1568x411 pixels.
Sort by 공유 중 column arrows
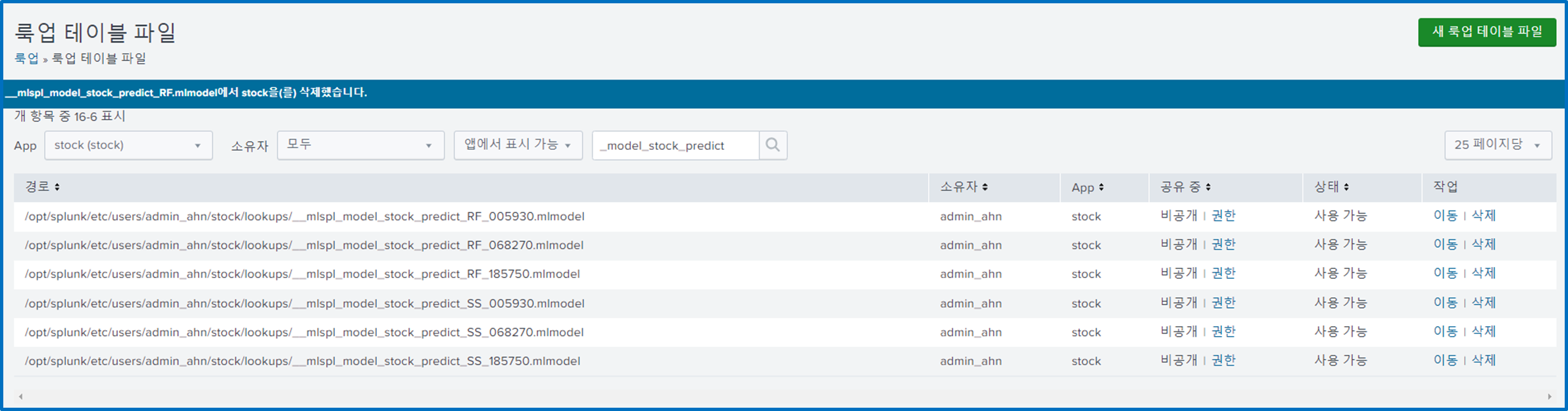click(1208, 187)
